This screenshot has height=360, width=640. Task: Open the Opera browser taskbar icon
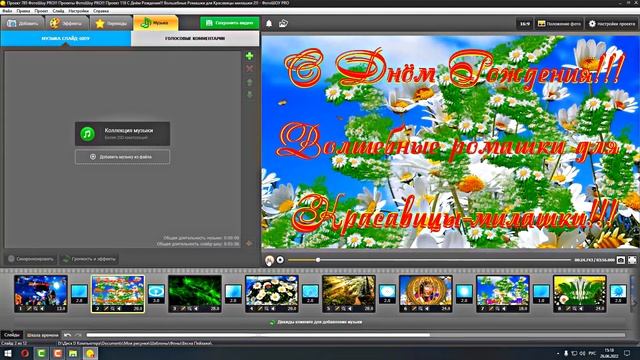pyautogui.click(x=24, y=353)
